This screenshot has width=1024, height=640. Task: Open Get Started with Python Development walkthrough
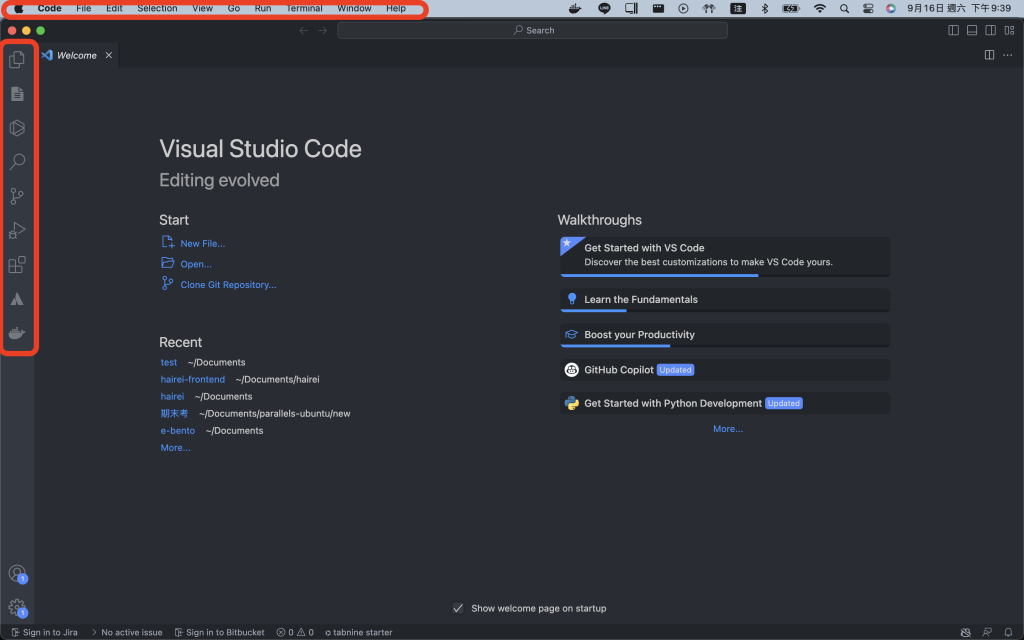[725, 403]
